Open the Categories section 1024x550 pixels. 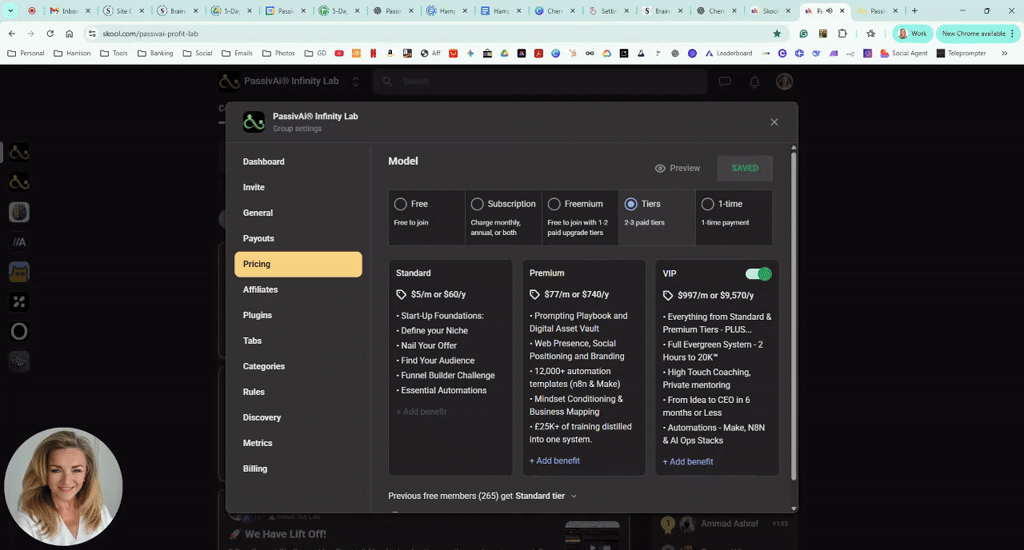point(298,366)
